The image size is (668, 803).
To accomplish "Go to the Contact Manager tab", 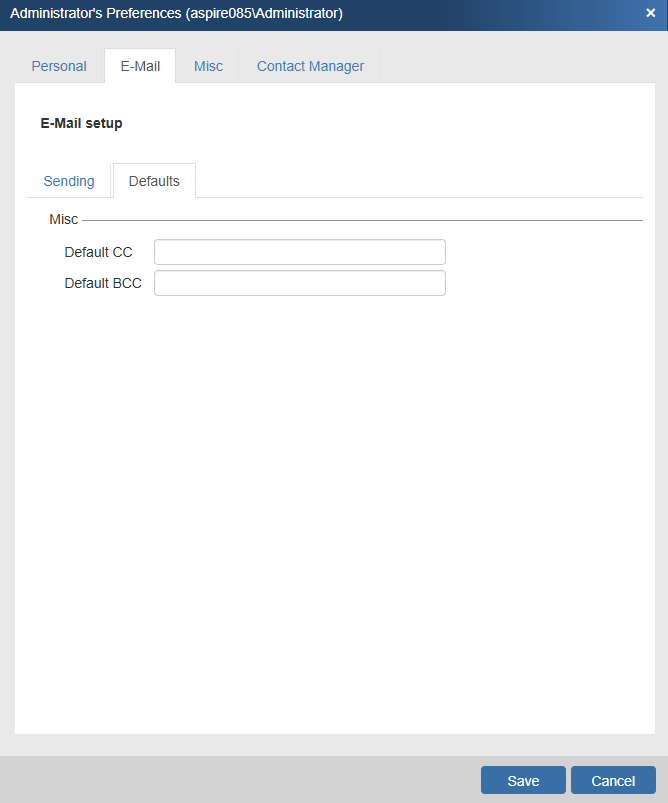I will pyautogui.click(x=310, y=66).
